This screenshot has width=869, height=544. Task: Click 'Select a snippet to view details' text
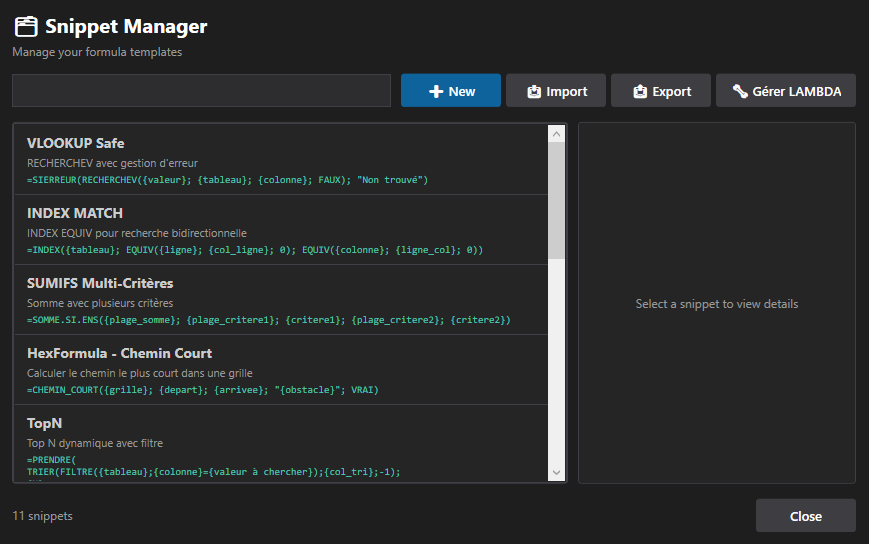(717, 304)
